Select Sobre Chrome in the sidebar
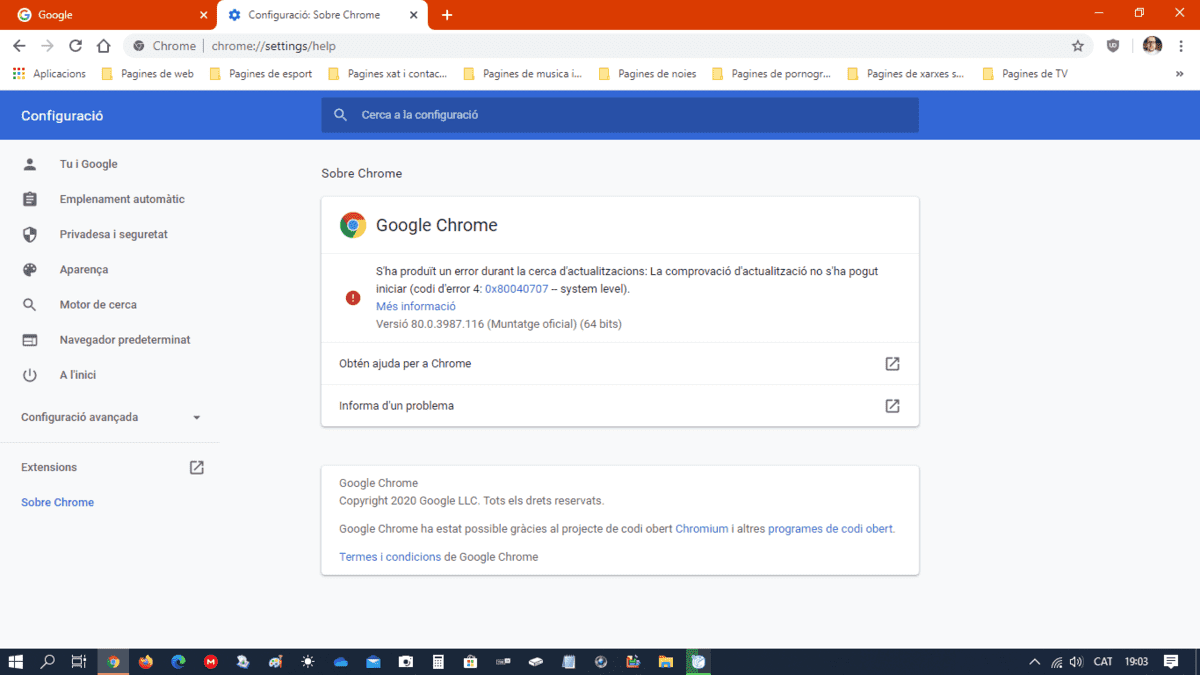 click(x=57, y=502)
